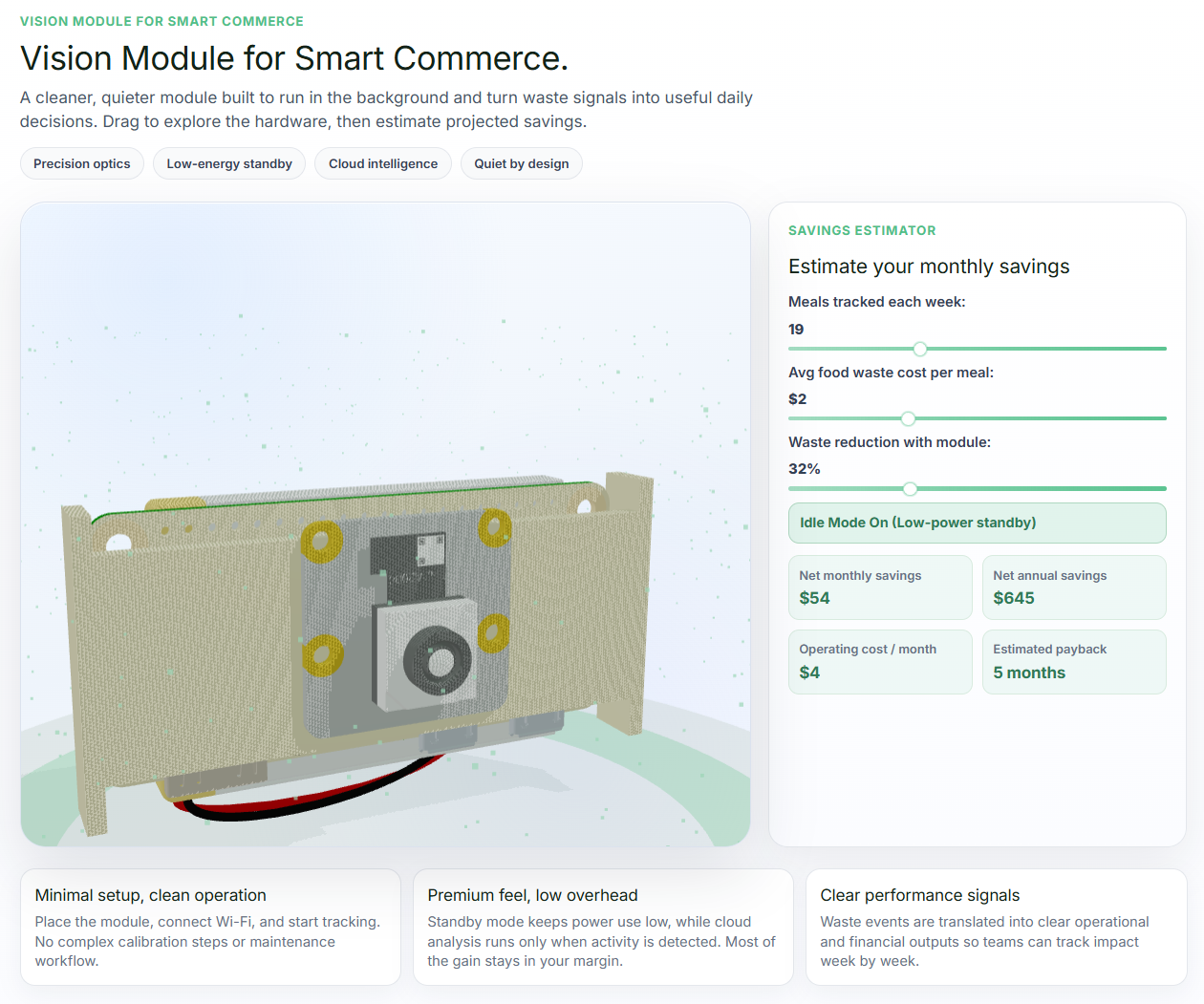Adjust the Avg food waste cost slider handle
The height and width of the screenshot is (1004, 1204).
908,418
